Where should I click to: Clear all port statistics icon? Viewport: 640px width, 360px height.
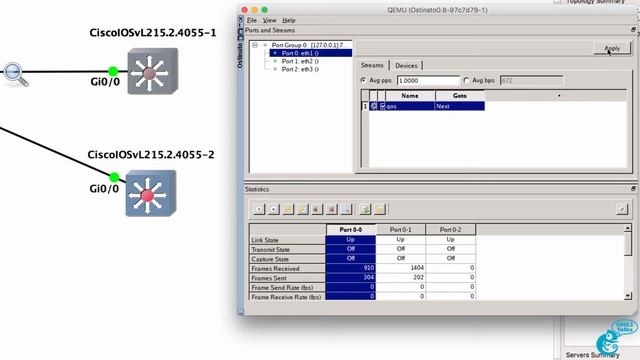(302, 209)
